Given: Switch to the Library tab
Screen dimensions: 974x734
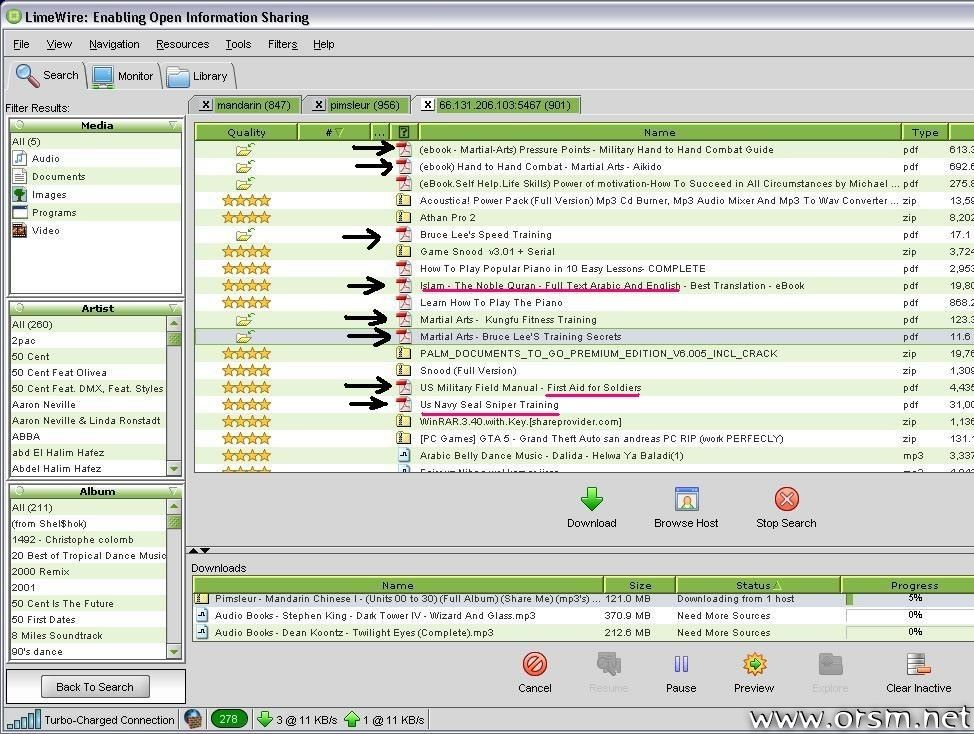Looking at the screenshot, I should point(198,76).
